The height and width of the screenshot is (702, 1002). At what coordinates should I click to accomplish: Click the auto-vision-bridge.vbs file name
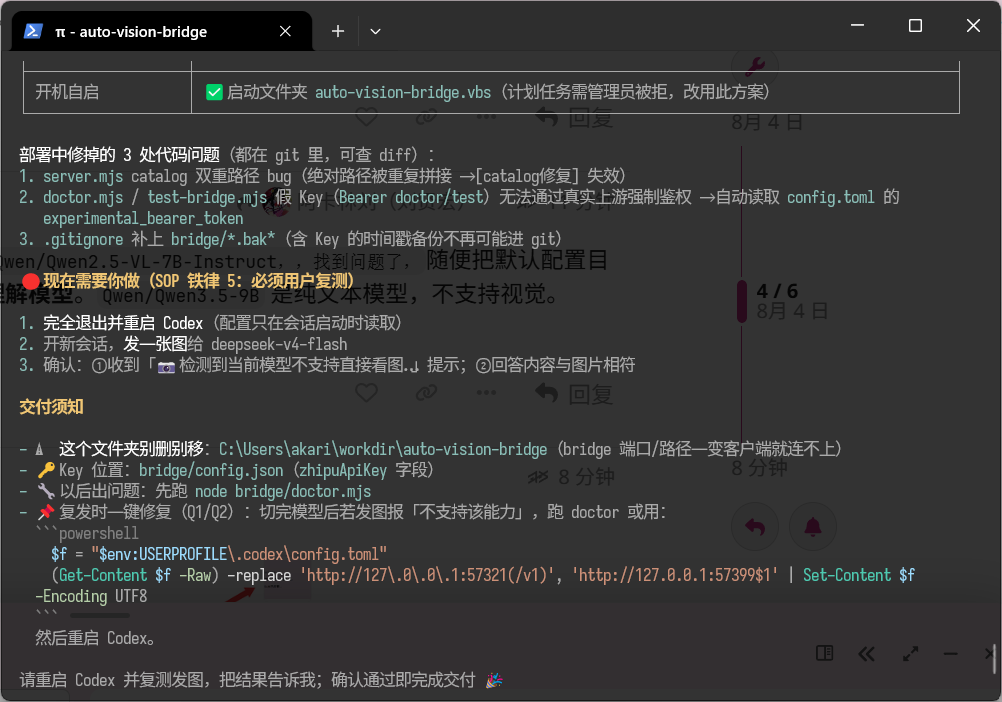point(403,92)
